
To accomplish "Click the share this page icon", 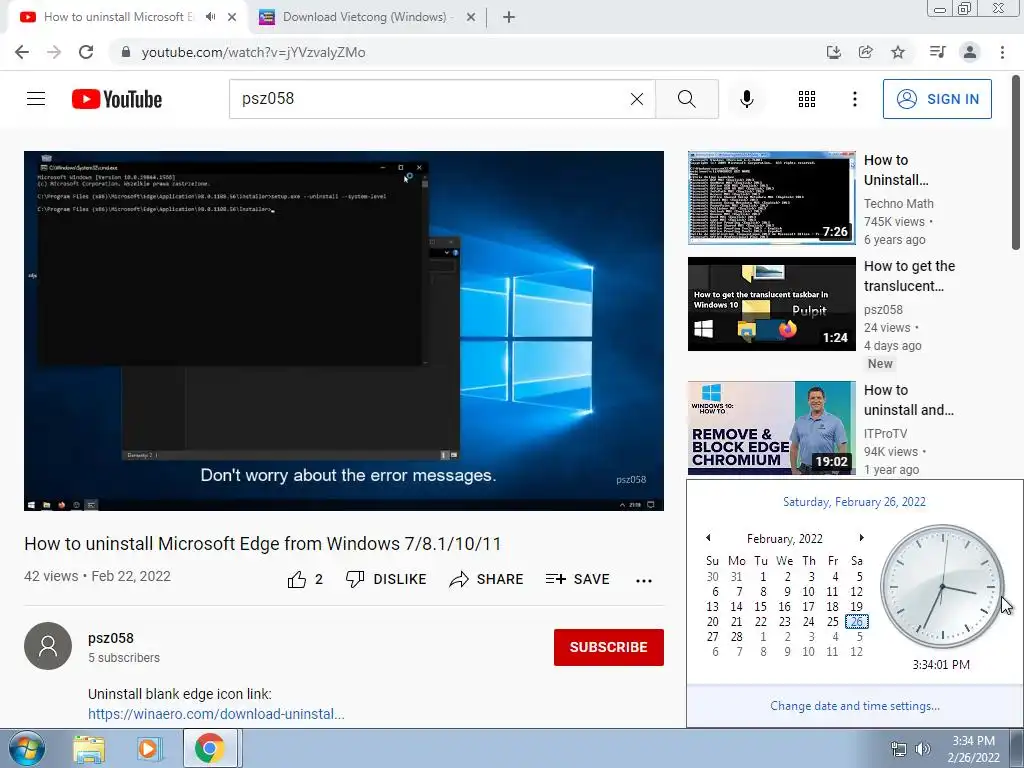I will (x=866, y=52).
